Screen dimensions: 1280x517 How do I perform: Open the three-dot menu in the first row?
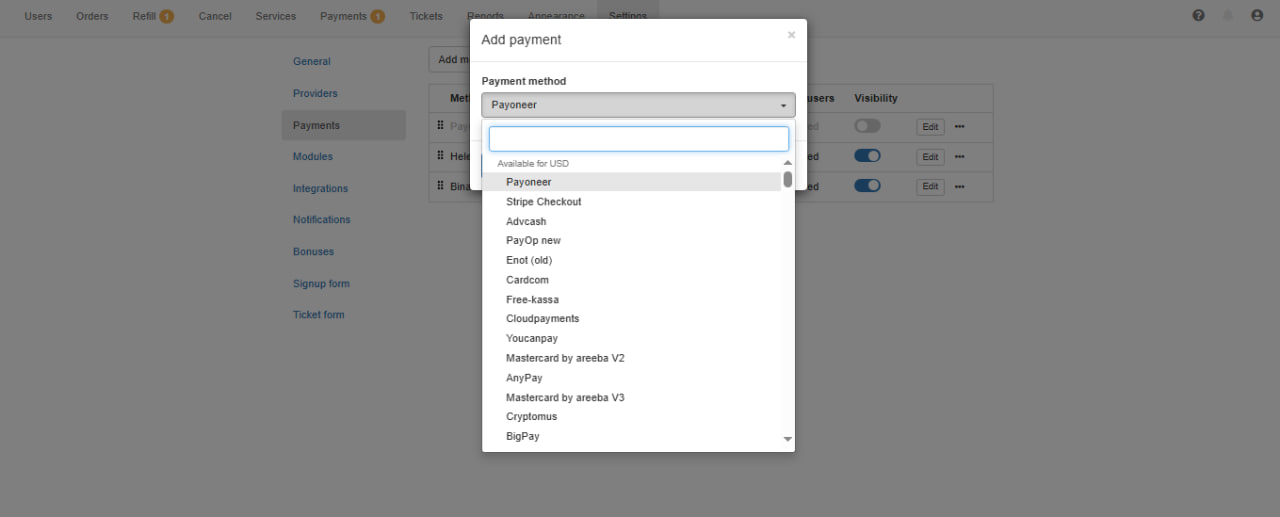[x=959, y=127]
